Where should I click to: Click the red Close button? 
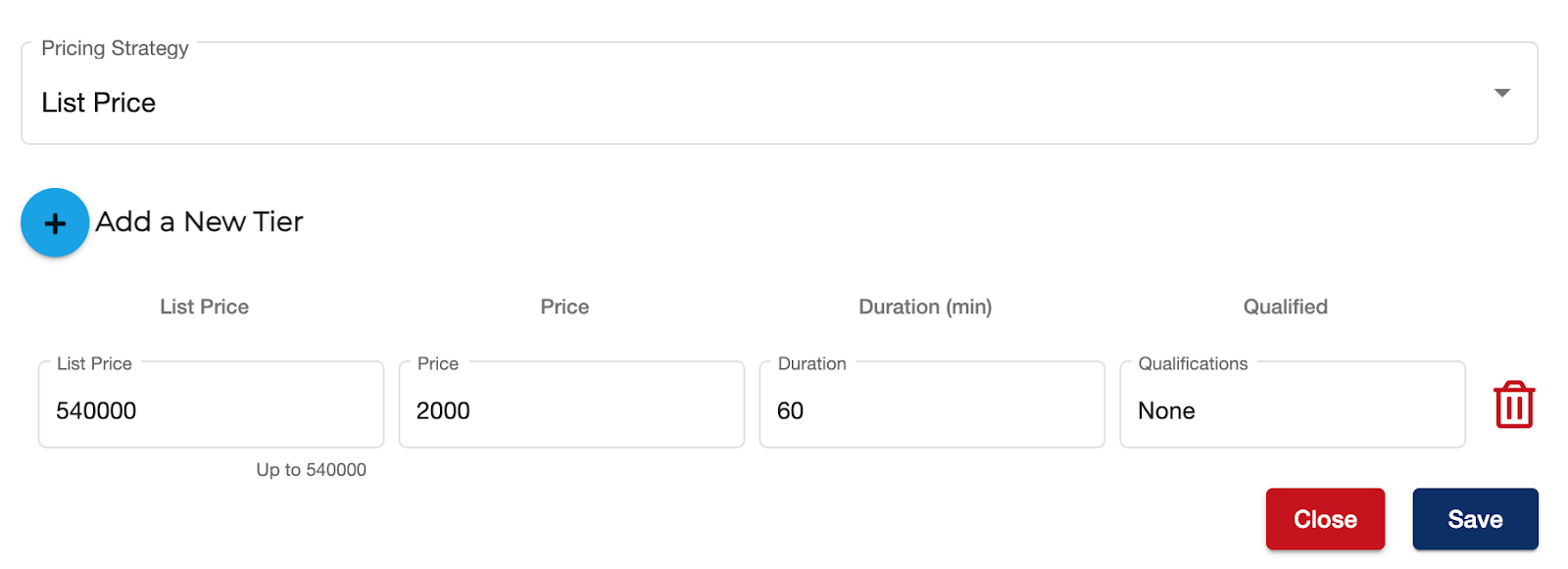(1325, 519)
